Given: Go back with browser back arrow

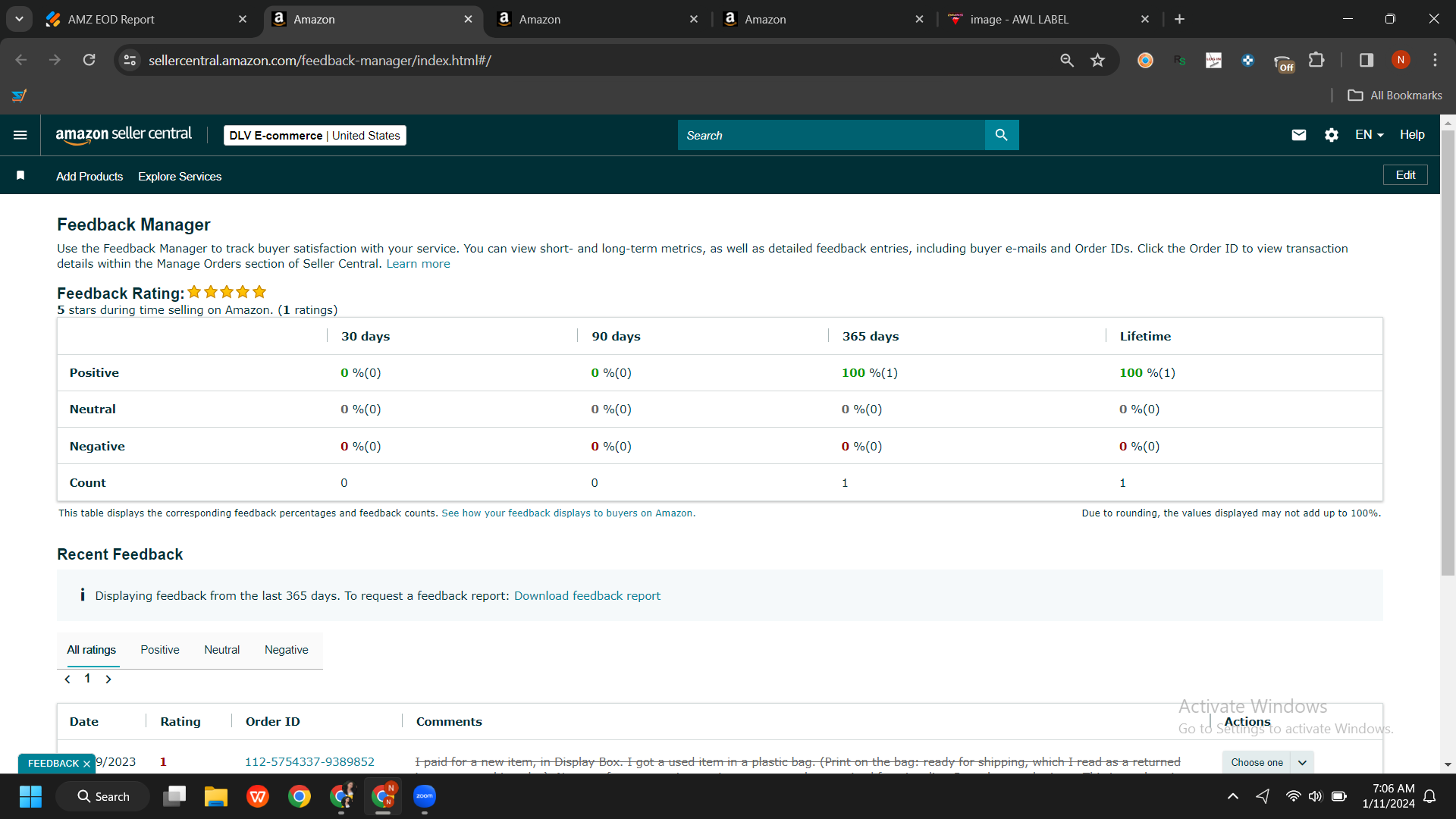Looking at the screenshot, I should pyautogui.click(x=21, y=60).
